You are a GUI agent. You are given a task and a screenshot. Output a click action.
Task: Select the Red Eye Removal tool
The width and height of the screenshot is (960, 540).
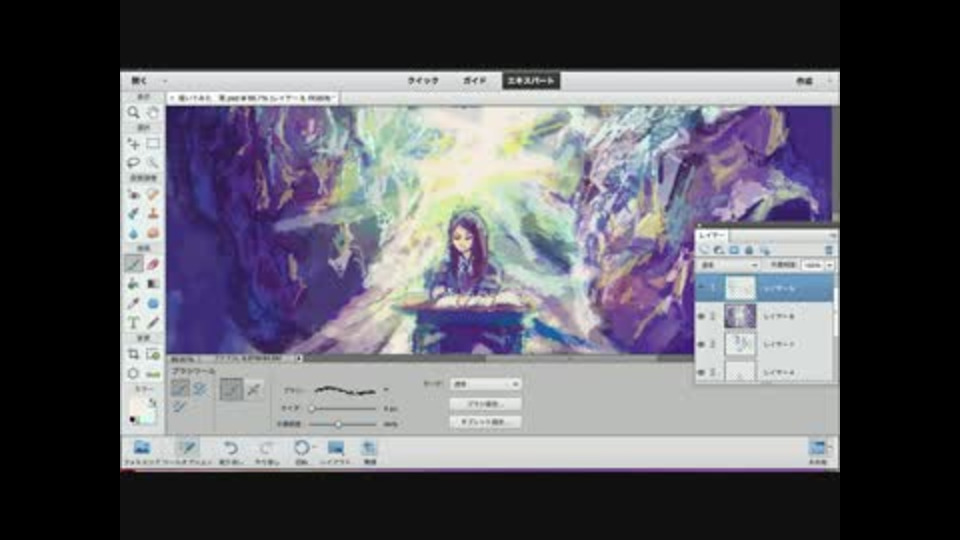[x=133, y=194]
